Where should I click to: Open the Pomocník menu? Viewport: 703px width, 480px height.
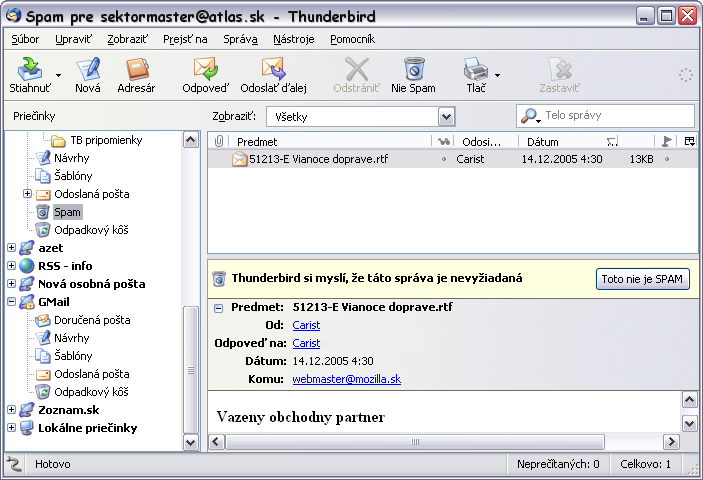coord(352,39)
